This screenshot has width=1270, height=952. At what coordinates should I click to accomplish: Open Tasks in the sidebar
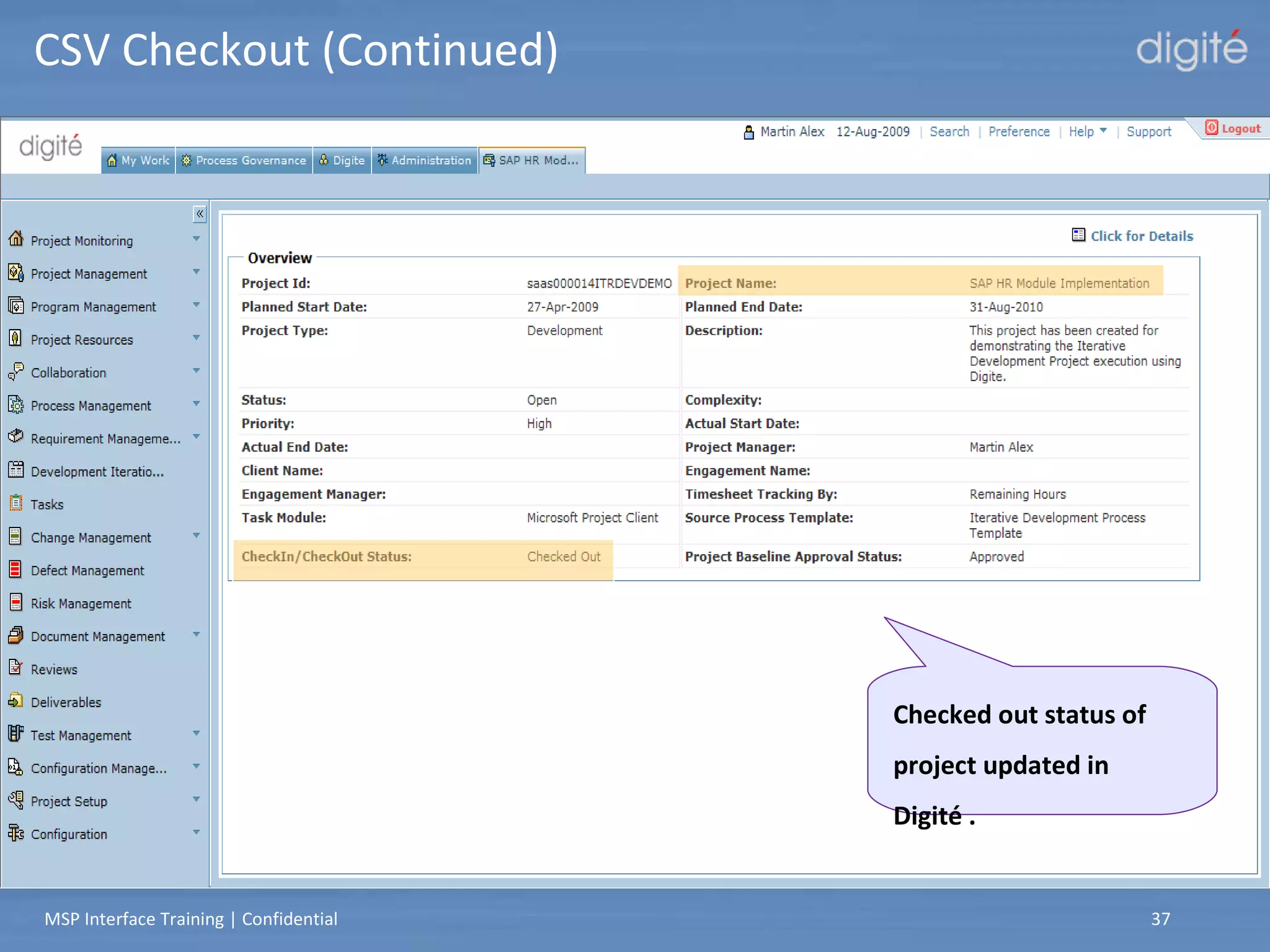[x=47, y=505]
